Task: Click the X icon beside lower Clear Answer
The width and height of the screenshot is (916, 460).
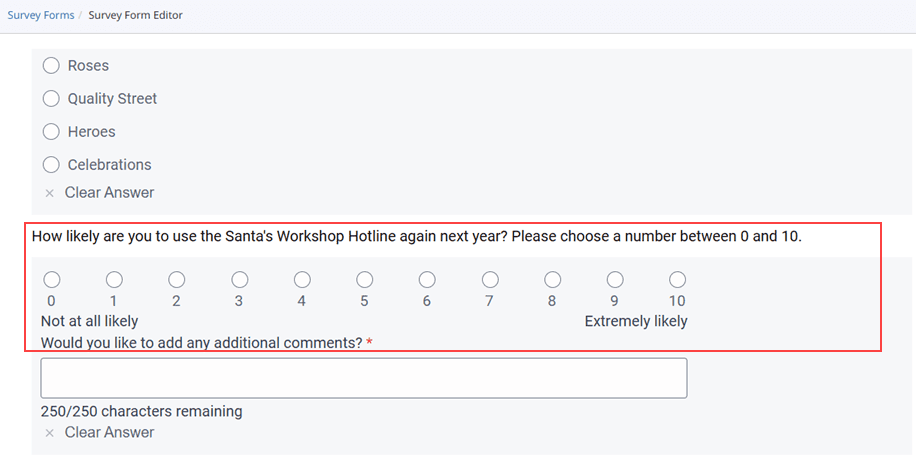Action: [x=49, y=433]
